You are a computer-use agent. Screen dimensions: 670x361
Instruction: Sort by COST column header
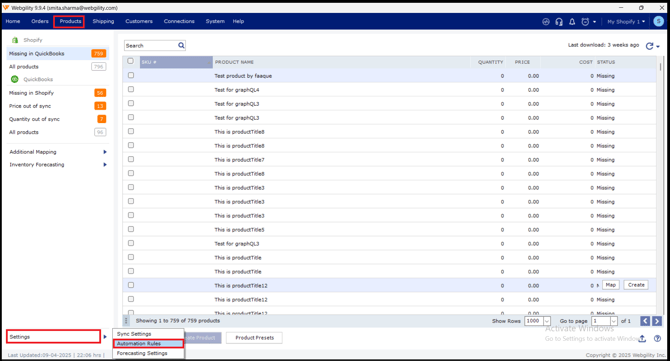tap(567, 62)
